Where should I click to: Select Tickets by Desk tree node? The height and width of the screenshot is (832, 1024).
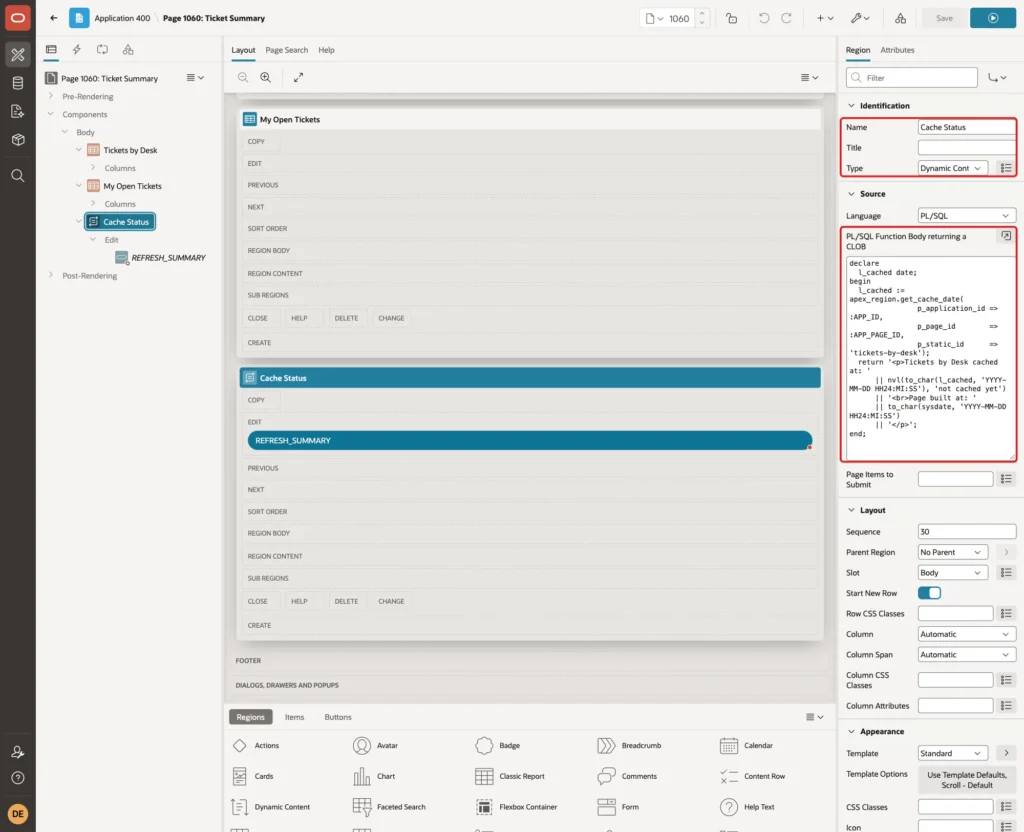(x=130, y=150)
